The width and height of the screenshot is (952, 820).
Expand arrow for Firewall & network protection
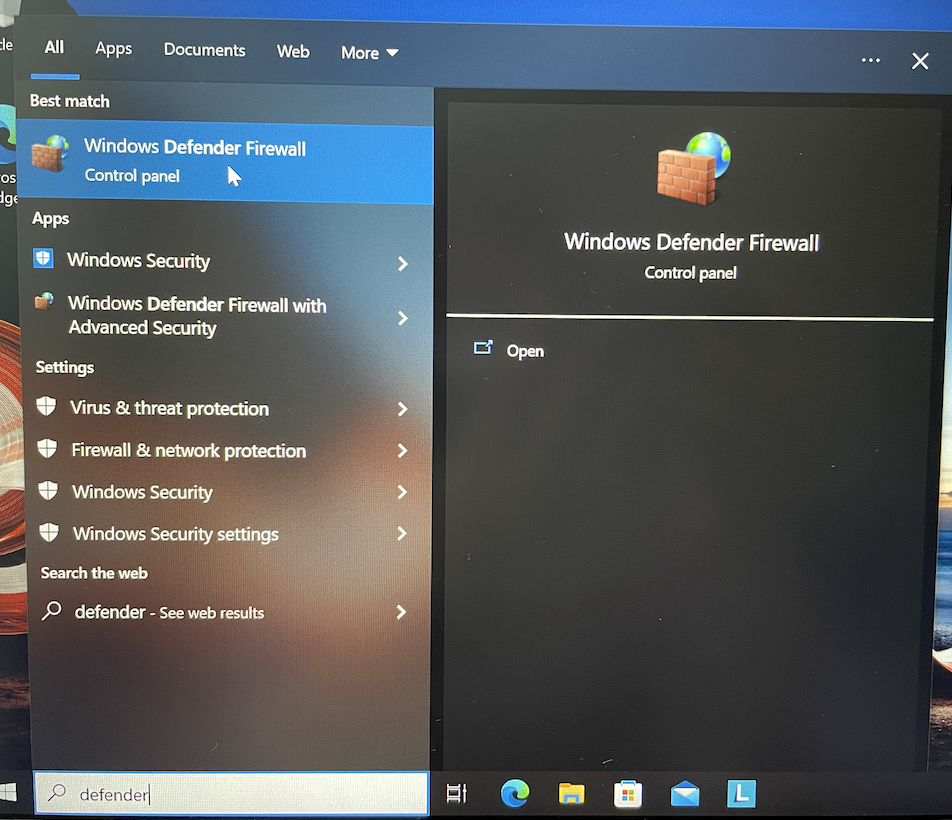[x=402, y=450]
